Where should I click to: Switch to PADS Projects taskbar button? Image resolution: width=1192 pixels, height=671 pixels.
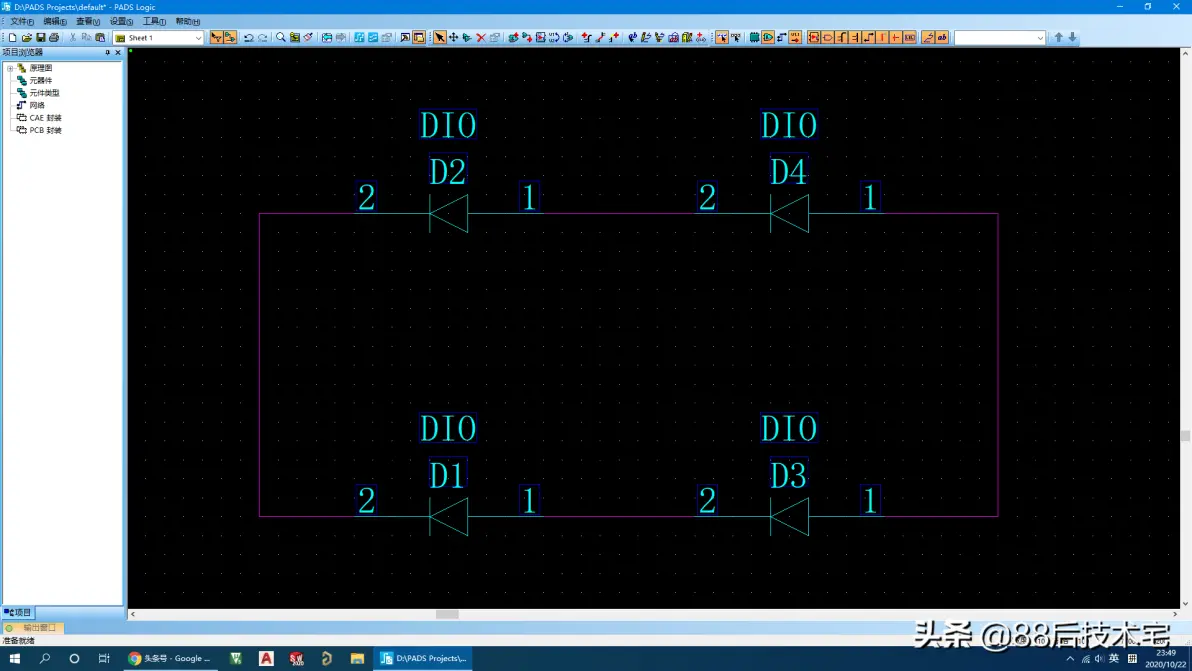coord(423,658)
